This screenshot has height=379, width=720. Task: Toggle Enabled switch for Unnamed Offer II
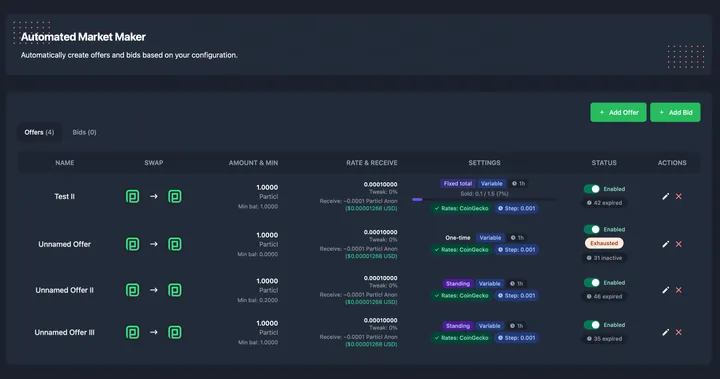[x=592, y=283]
